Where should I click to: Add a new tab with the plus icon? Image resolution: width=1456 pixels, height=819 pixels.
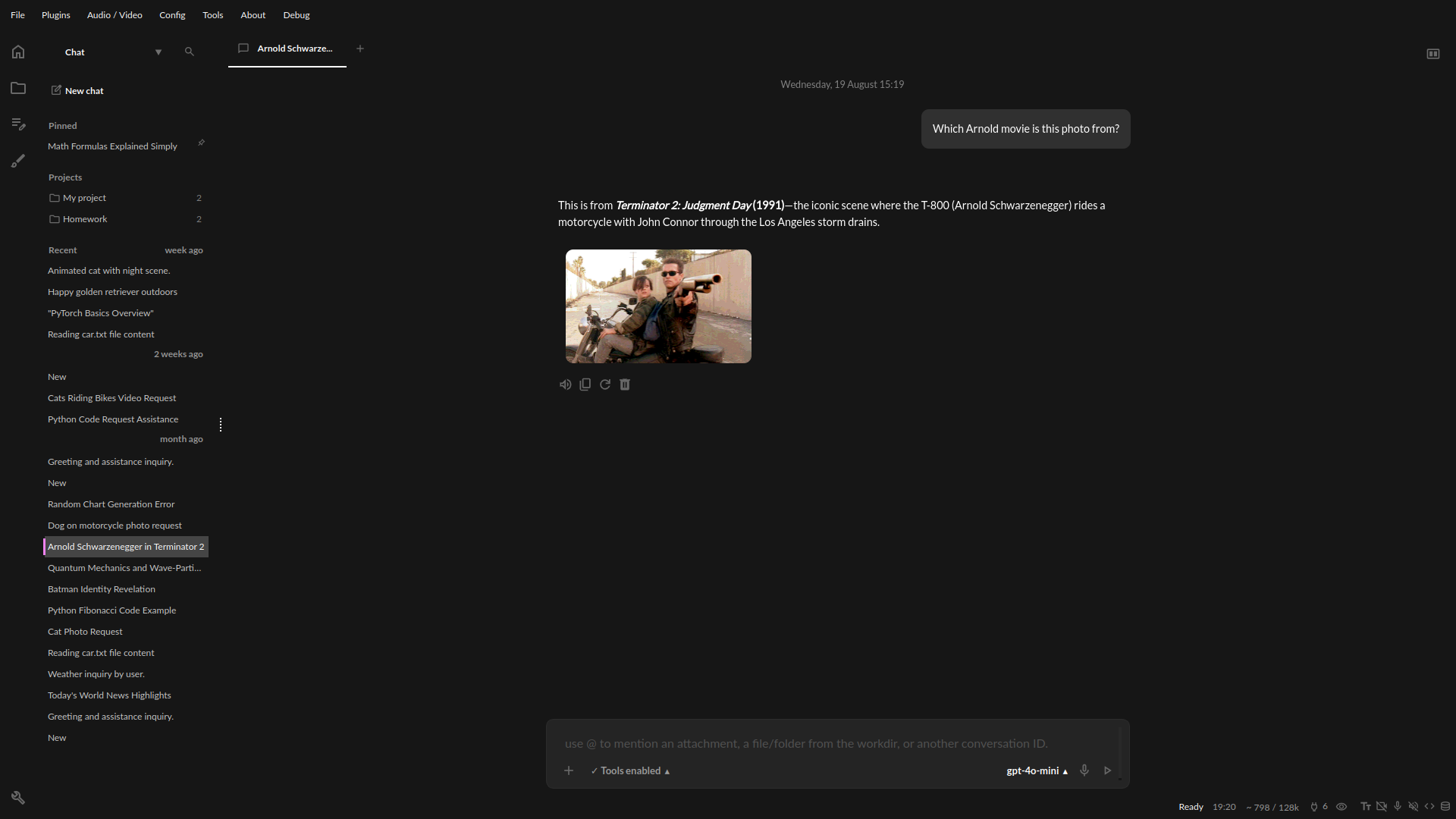360,49
